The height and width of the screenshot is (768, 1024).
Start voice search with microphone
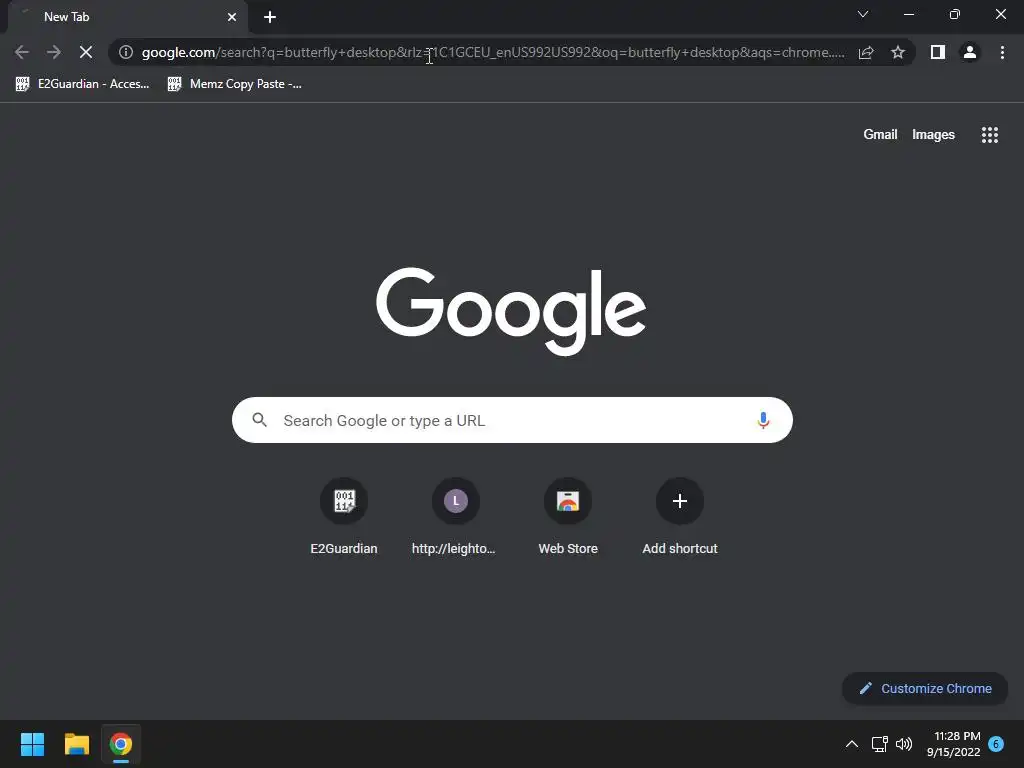pos(763,420)
